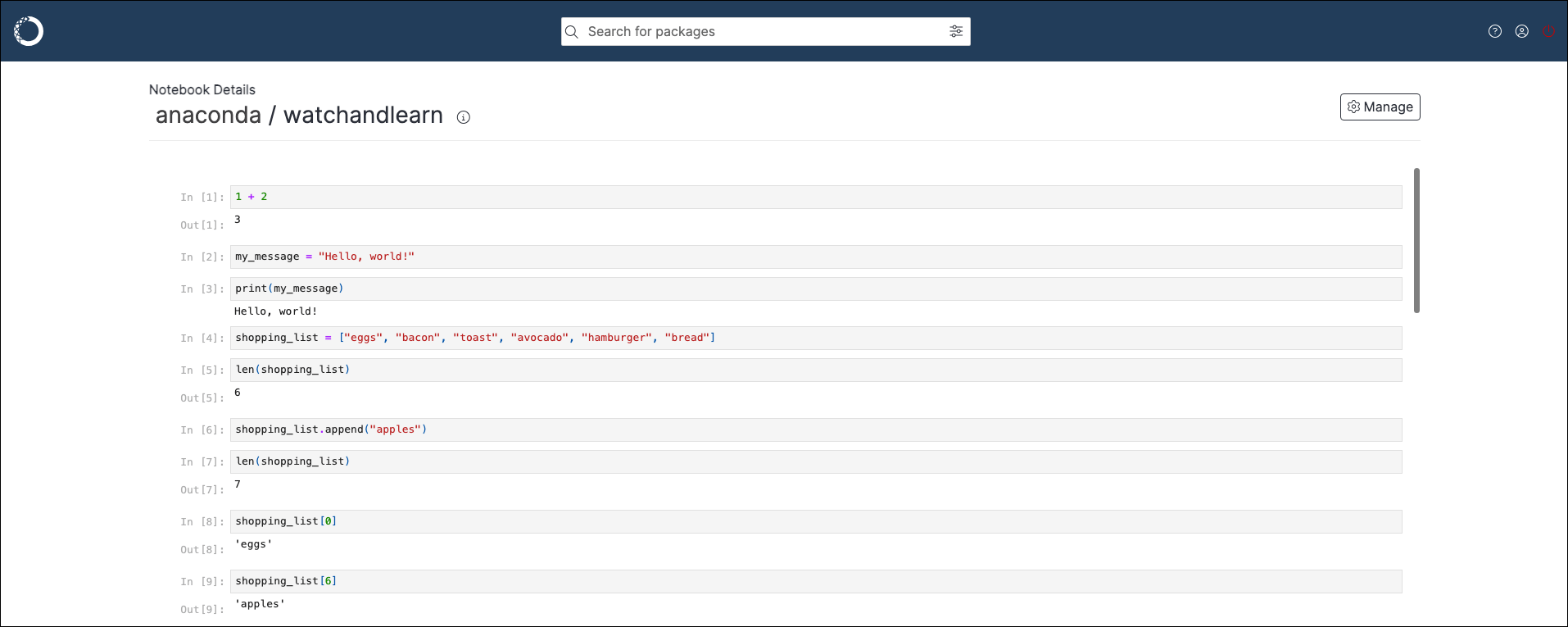This screenshot has width=1568, height=627.
Task: Click the output value 6
Action: (238, 393)
